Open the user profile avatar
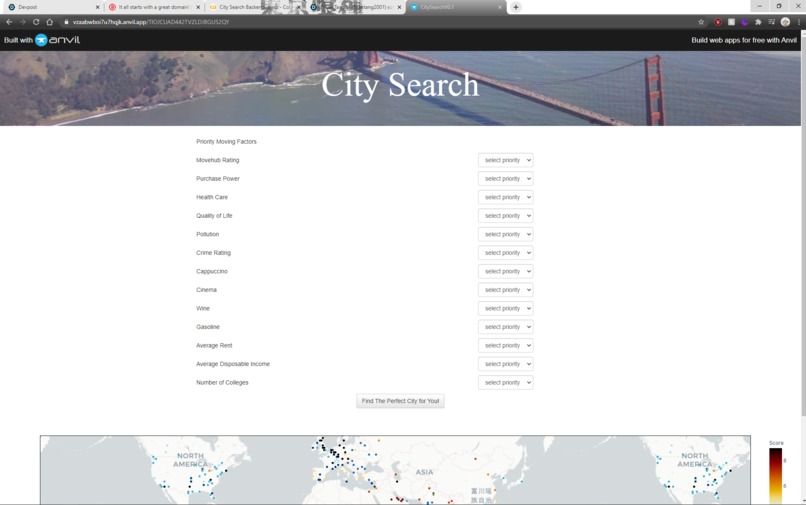The image size is (806, 505). pyautogui.click(x=785, y=22)
